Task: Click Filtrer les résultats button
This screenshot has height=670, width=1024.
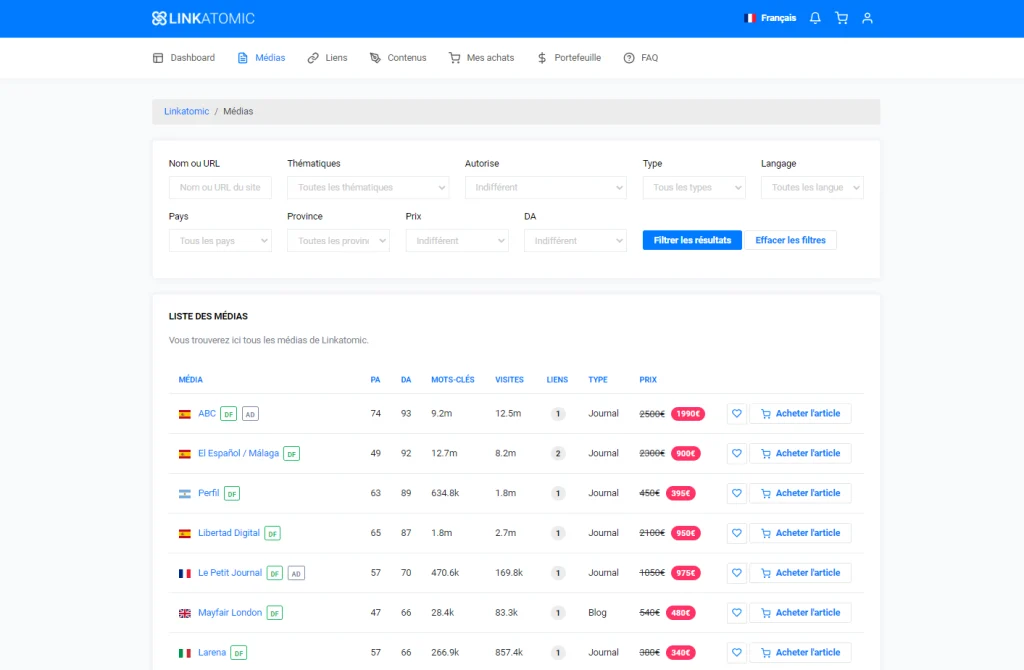Action: [692, 240]
